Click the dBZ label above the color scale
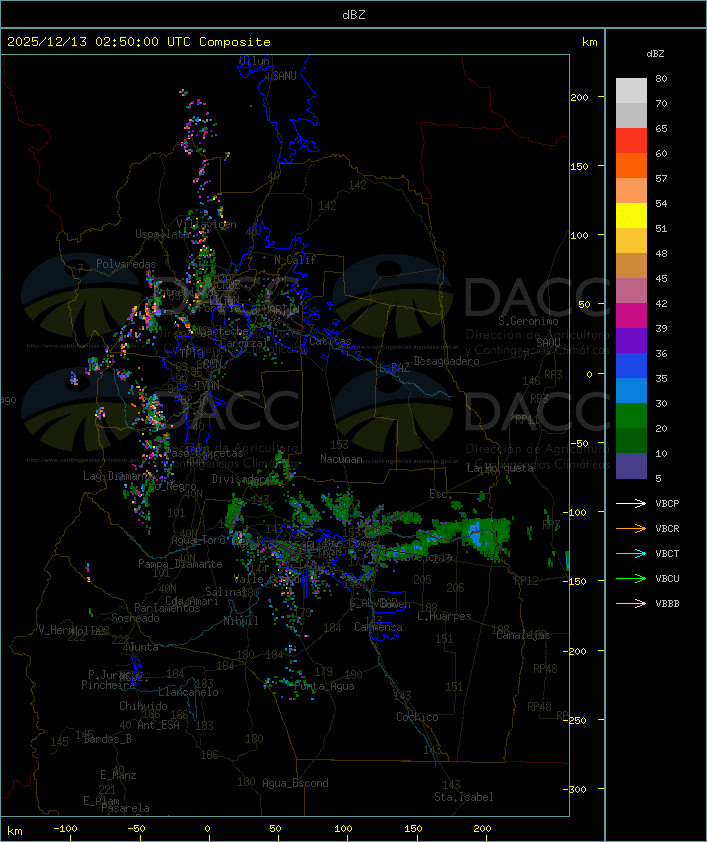 click(655, 54)
